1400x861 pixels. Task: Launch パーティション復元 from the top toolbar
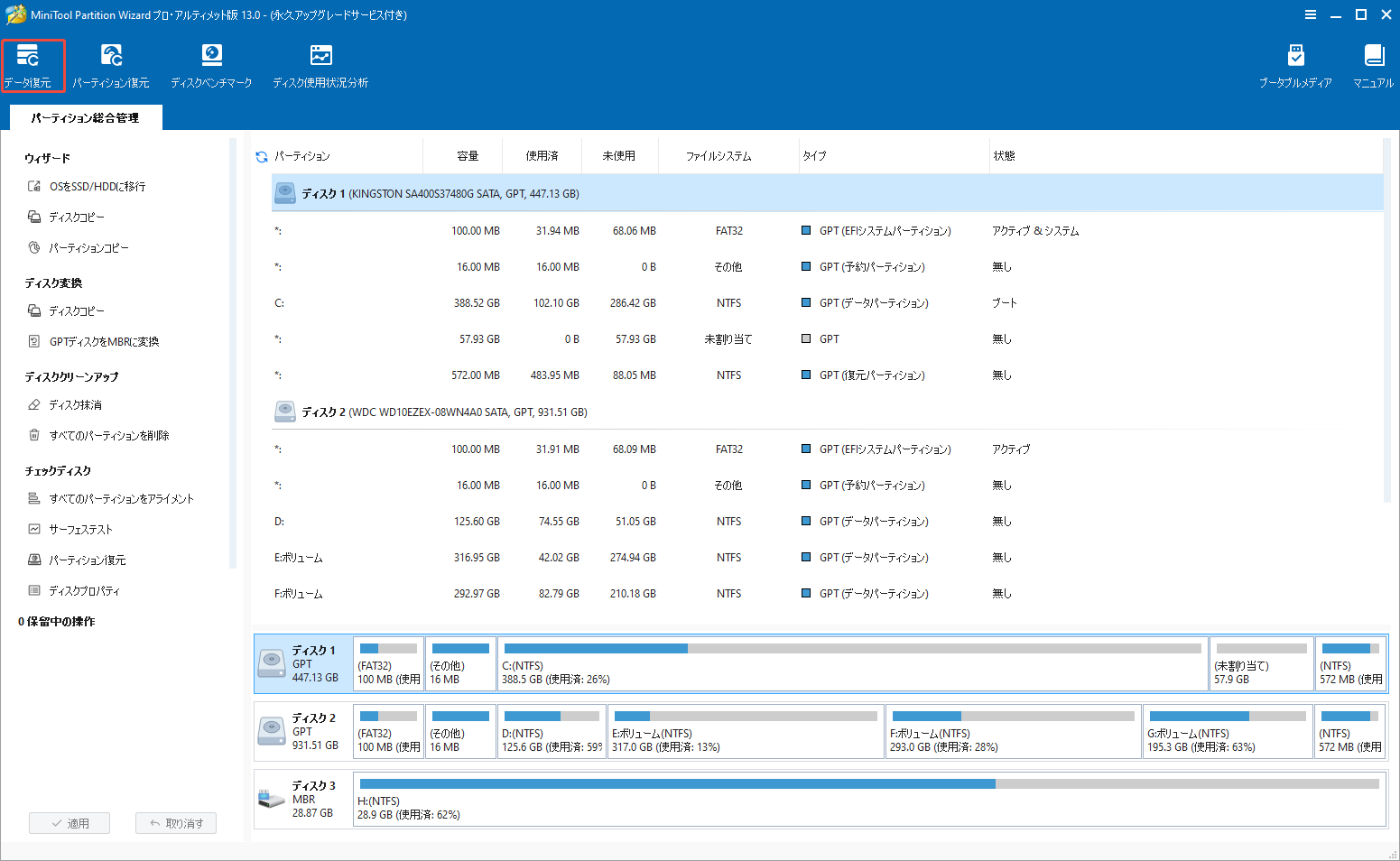[x=111, y=65]
